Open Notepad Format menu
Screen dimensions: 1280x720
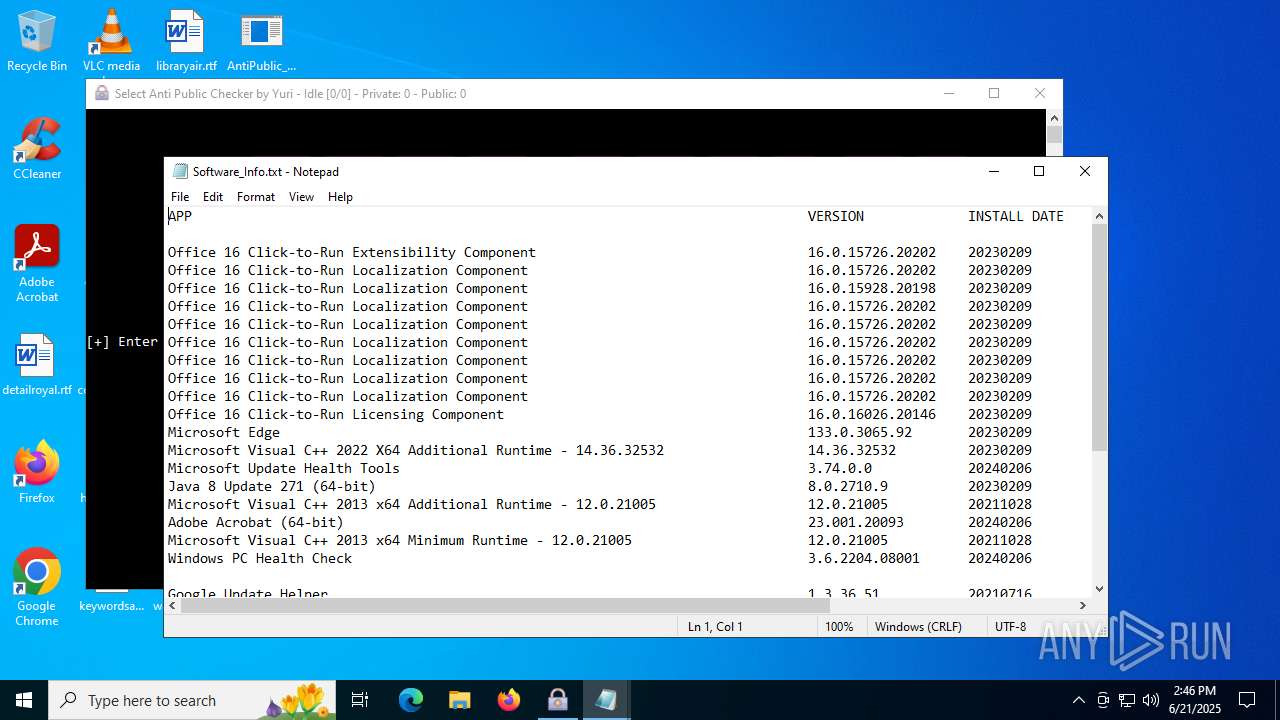[256, 197]
